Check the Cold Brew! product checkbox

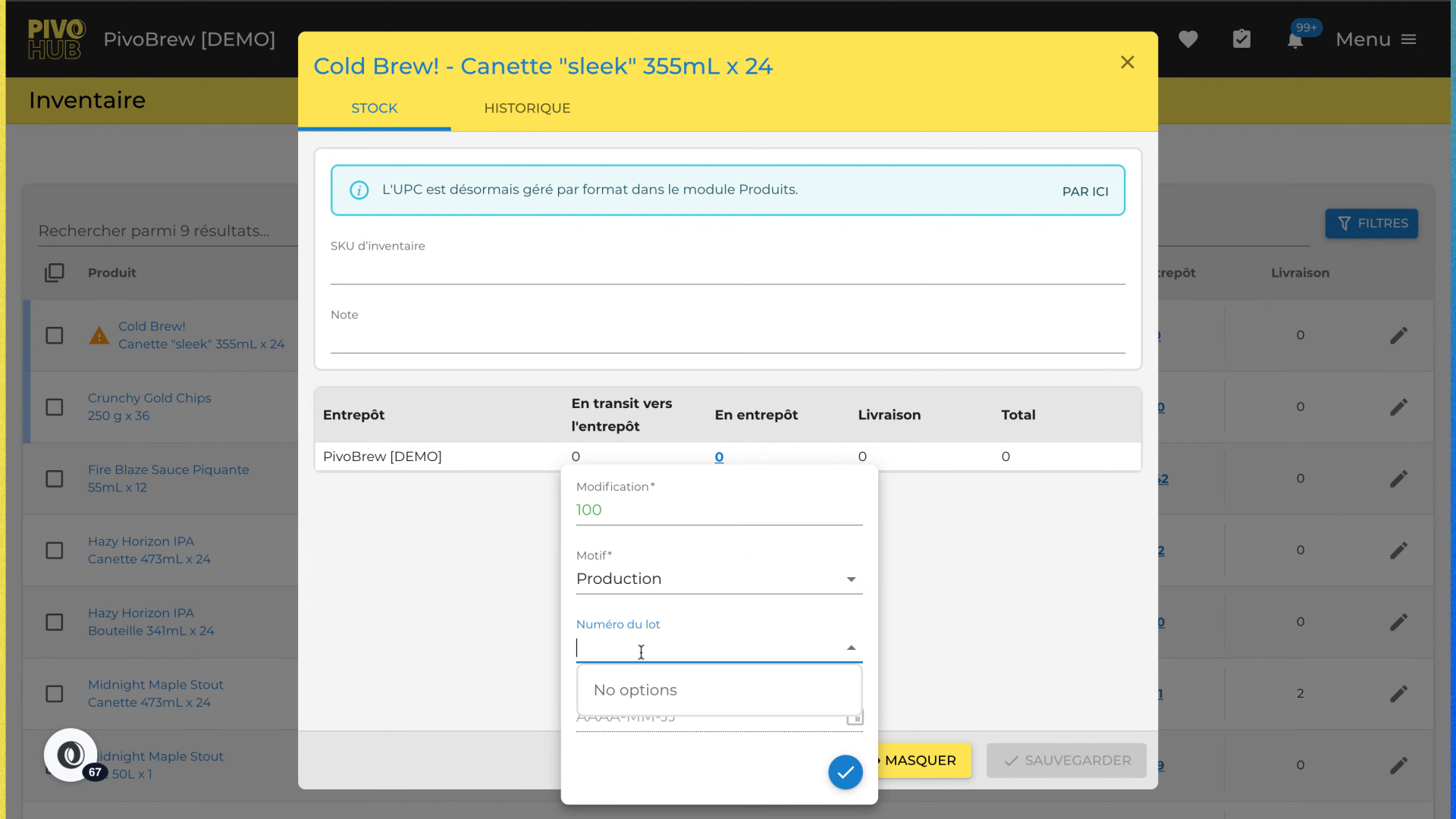(x=55, y=335)
